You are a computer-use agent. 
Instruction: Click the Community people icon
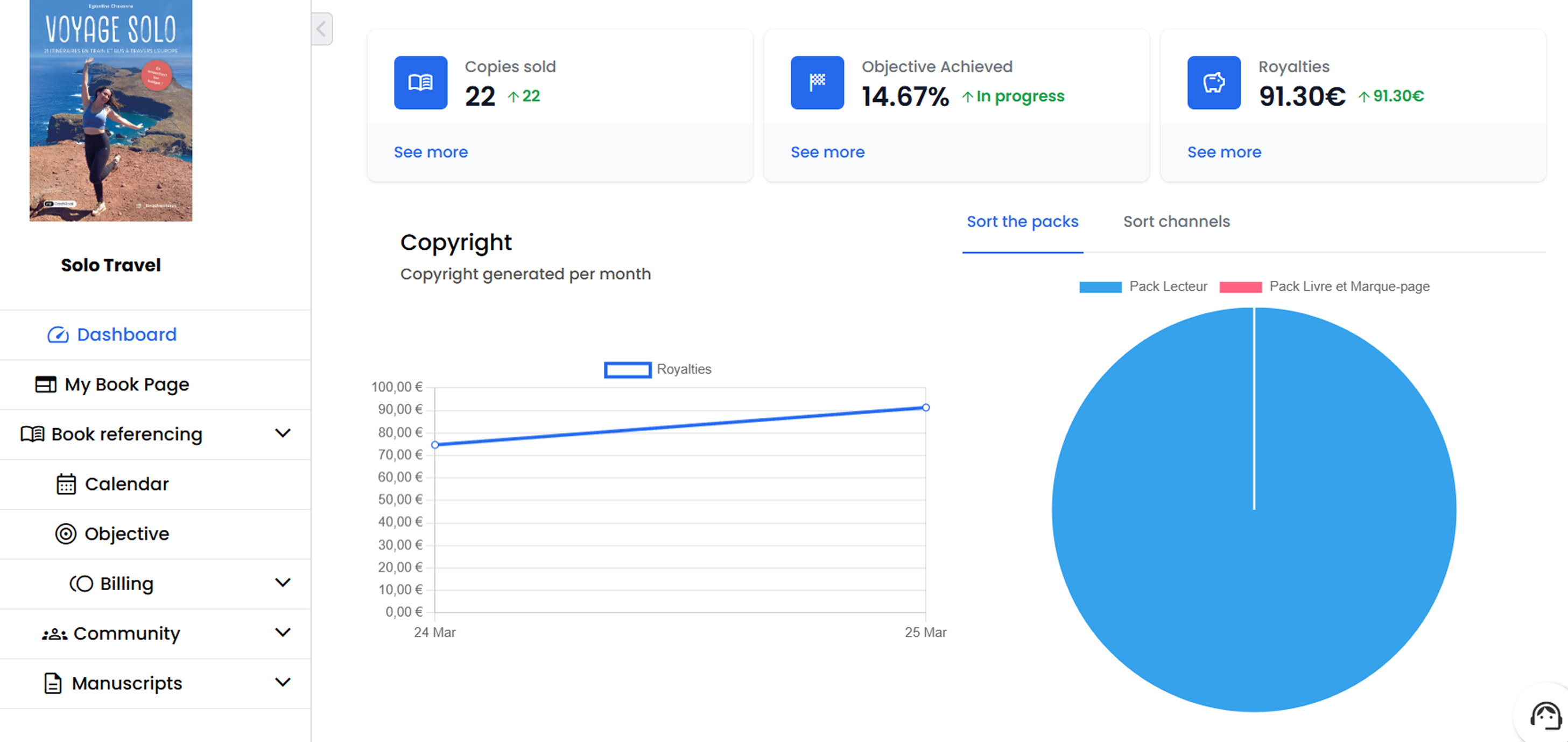pyautogui.click(x=54, y=634)
